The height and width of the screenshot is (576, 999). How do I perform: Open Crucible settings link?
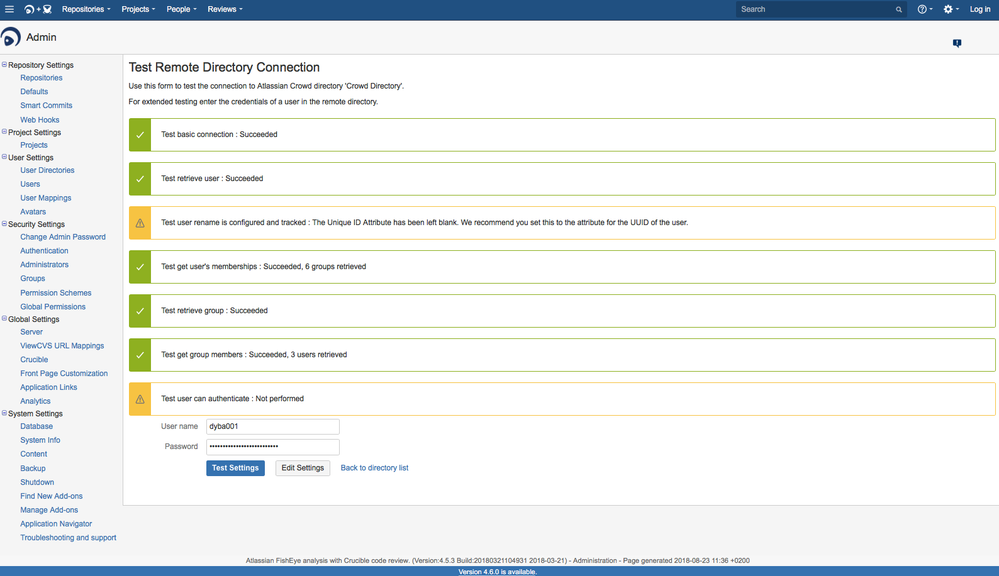pos(34,359)
